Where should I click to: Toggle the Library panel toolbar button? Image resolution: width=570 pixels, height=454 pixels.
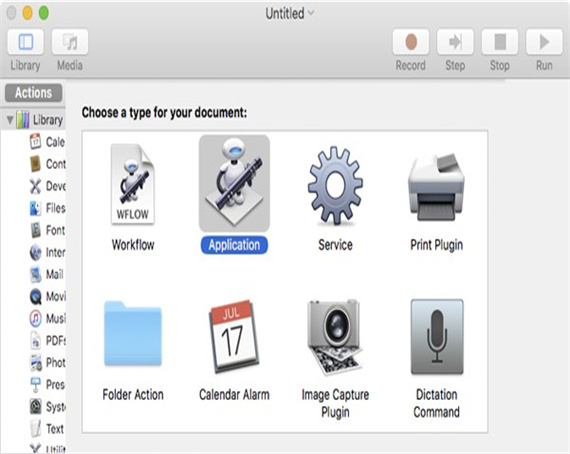[x=25, y=42]
